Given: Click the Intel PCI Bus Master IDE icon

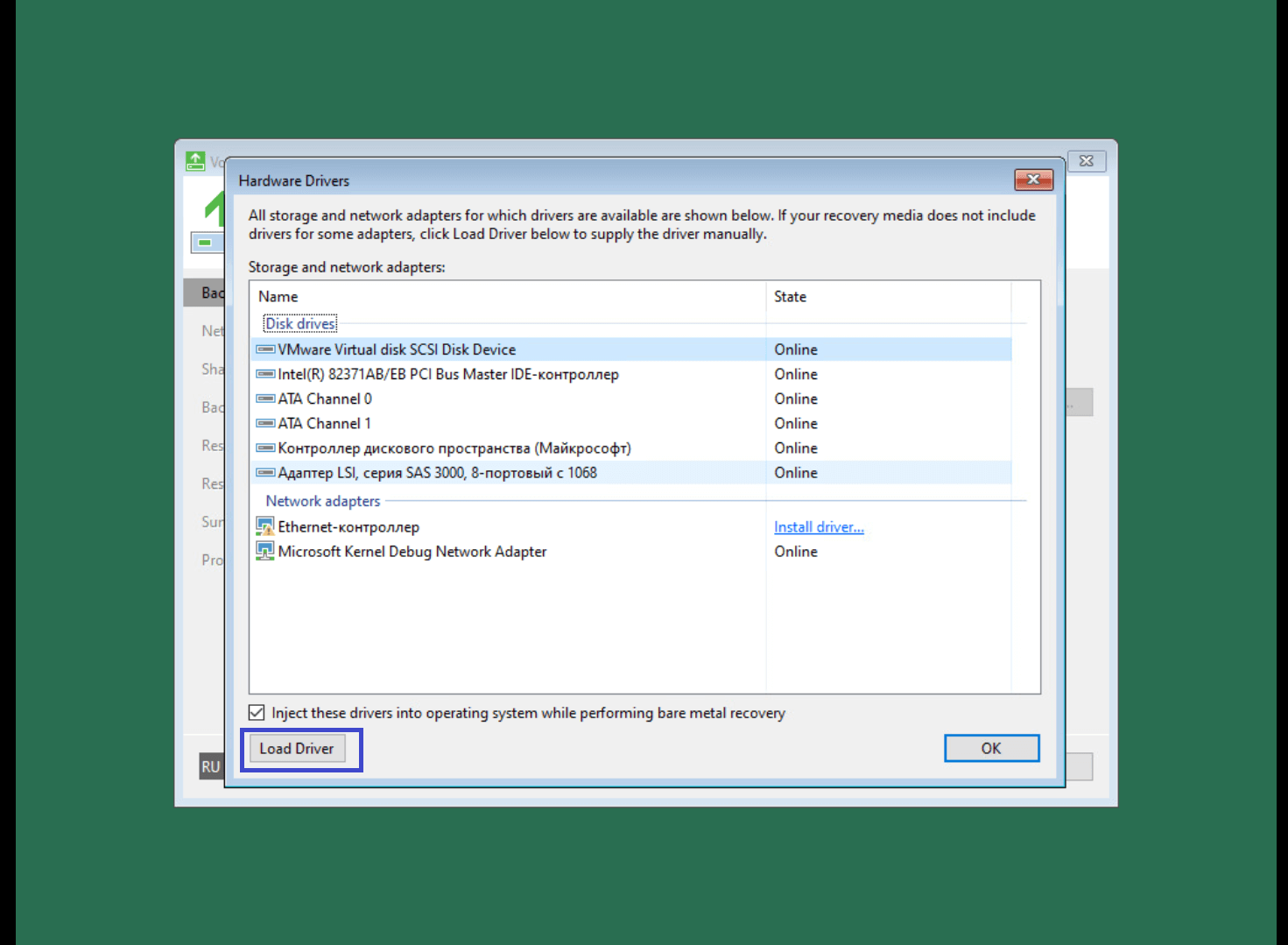Looking at the screenshot, I should (x=264, y=374).
